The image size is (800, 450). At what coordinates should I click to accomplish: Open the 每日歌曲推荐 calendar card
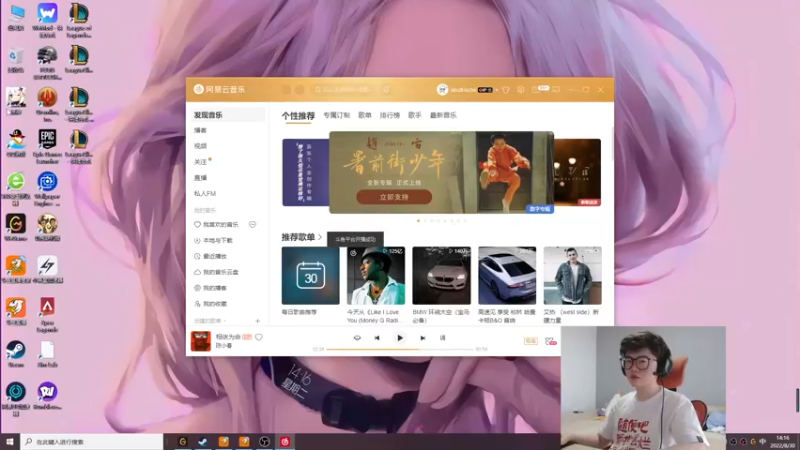310,276
